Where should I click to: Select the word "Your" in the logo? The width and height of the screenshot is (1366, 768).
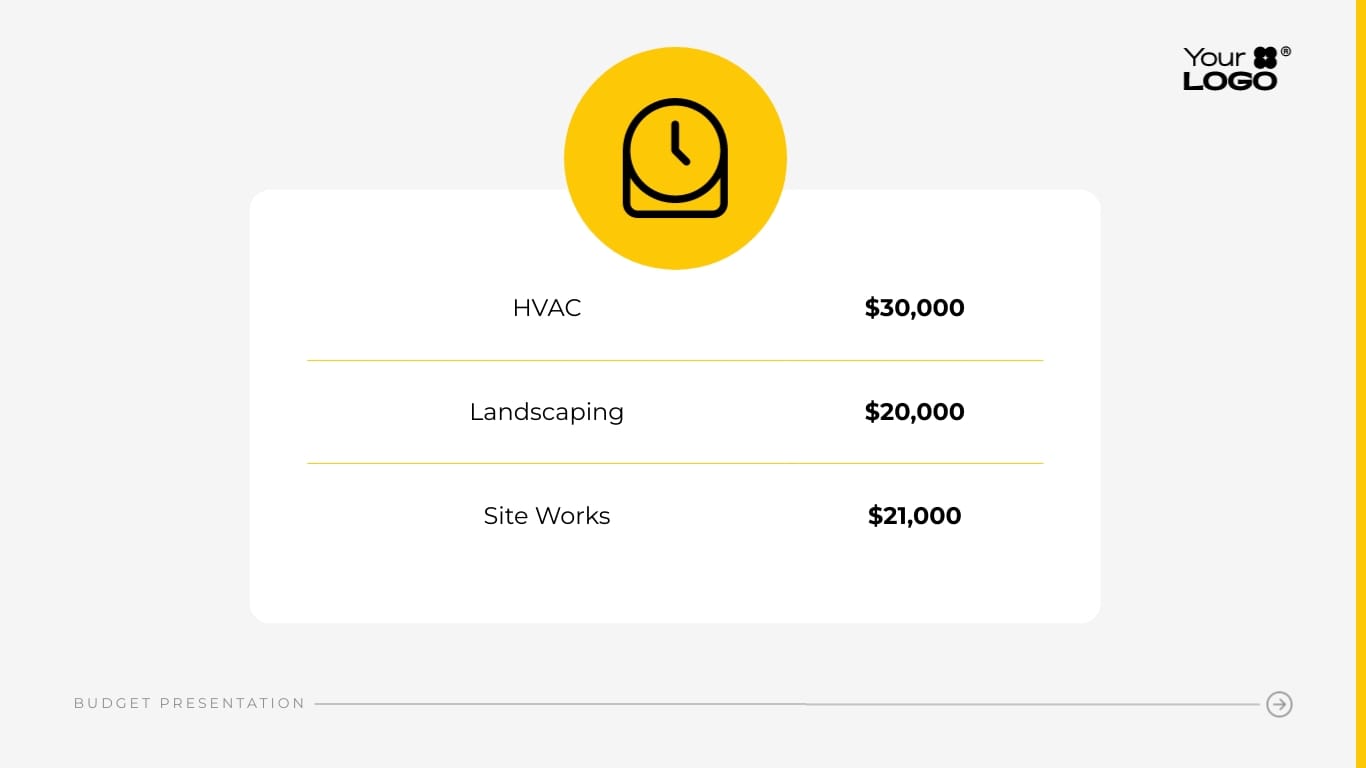[x=1214, y=58]
